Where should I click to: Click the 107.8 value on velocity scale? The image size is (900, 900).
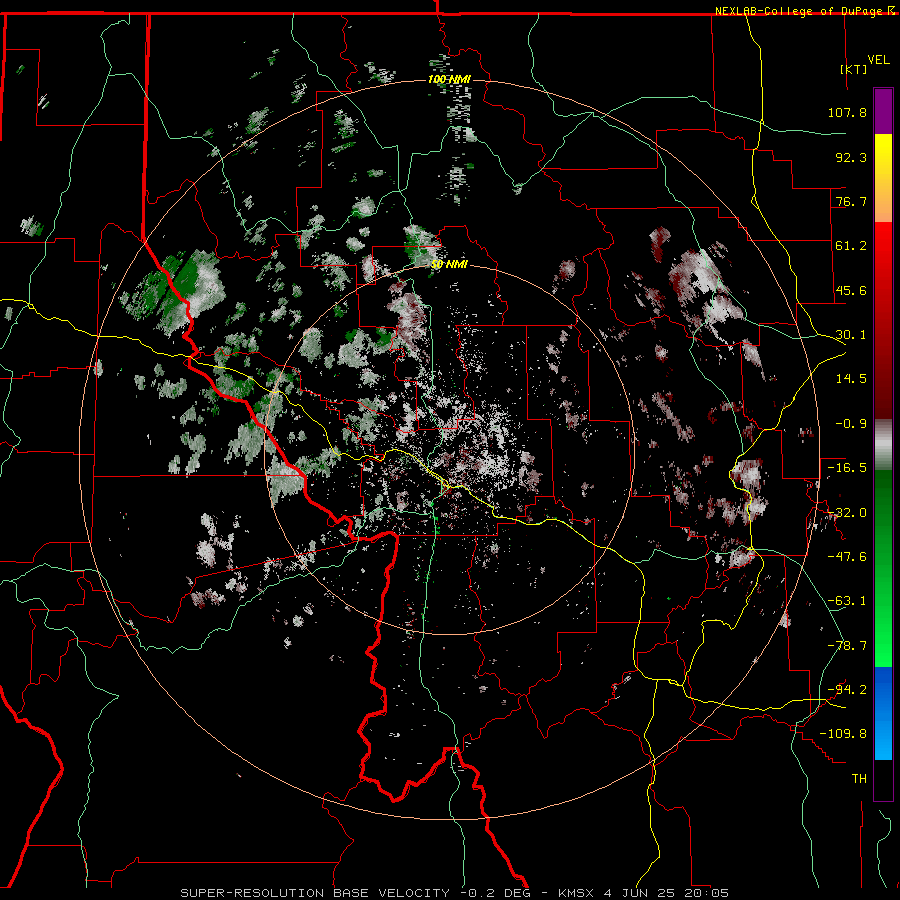[847, 112]
